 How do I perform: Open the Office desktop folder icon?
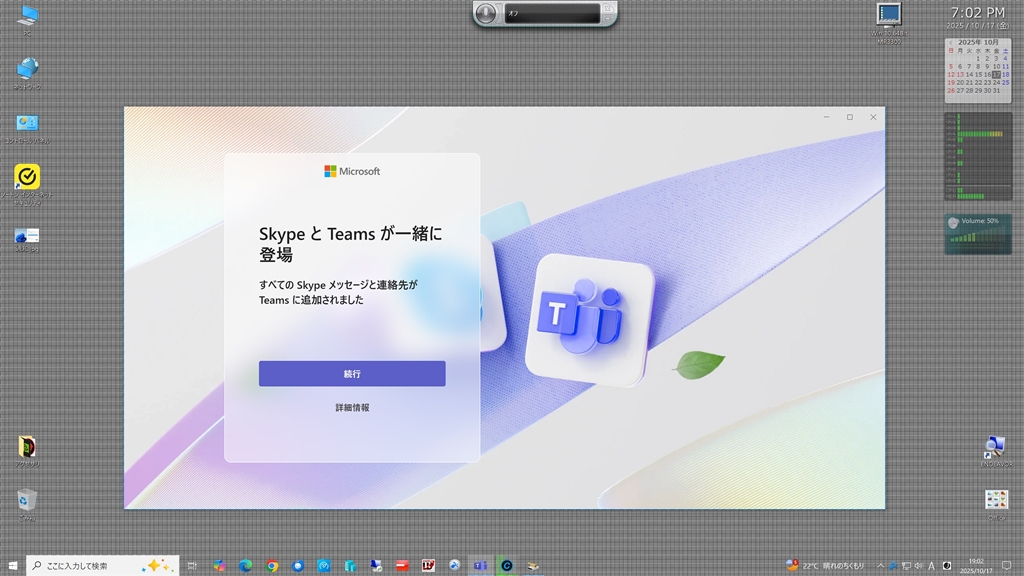pyautogui.click(x=997, y=505)
